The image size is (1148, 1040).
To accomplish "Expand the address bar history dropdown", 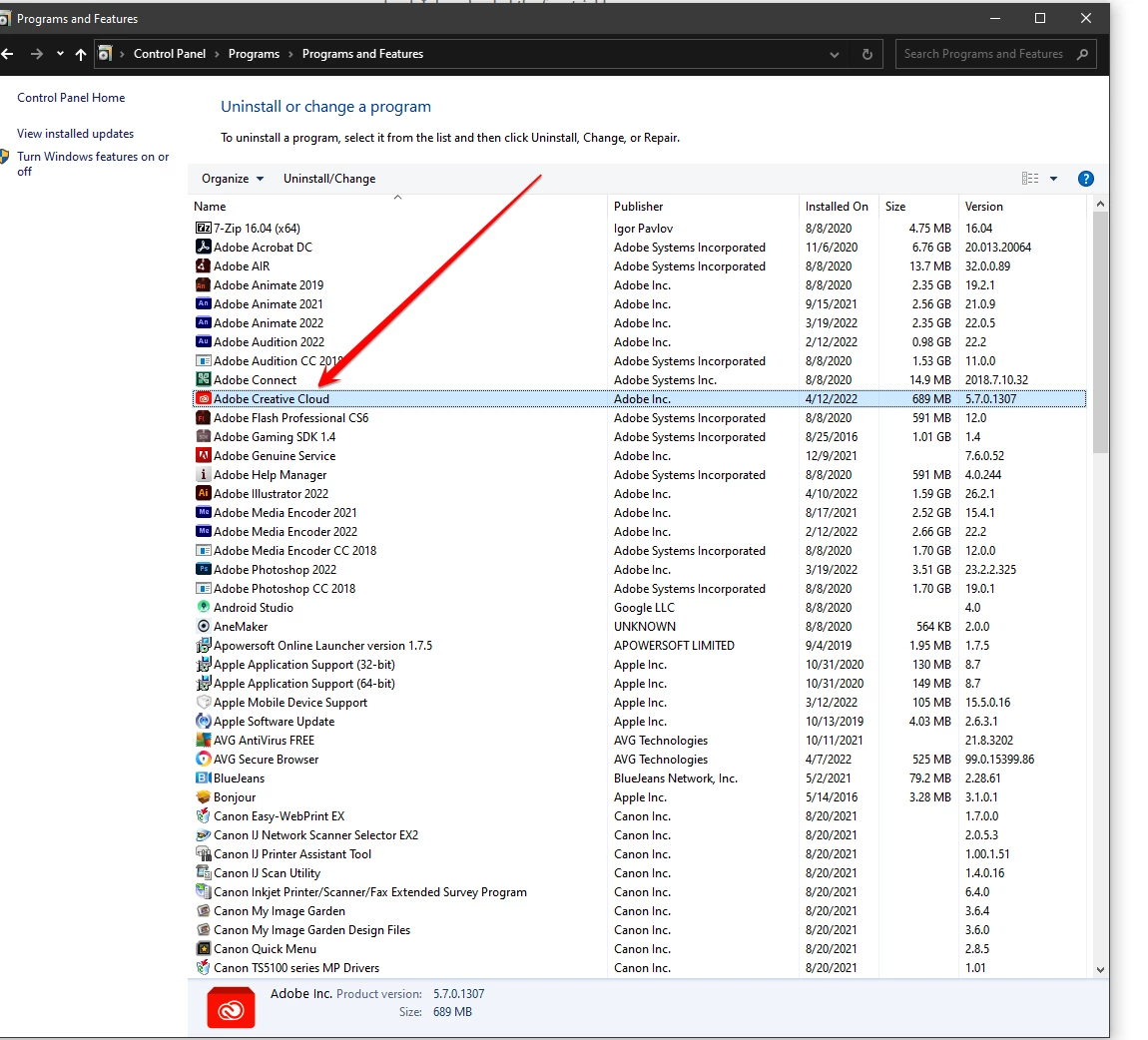I will [x=834, y=54].
